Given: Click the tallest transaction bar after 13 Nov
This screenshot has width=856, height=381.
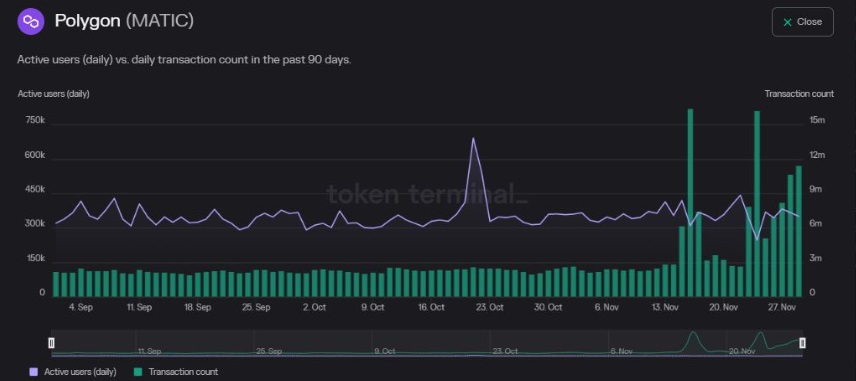Looking at the screenshot, I should pos(690,203).
